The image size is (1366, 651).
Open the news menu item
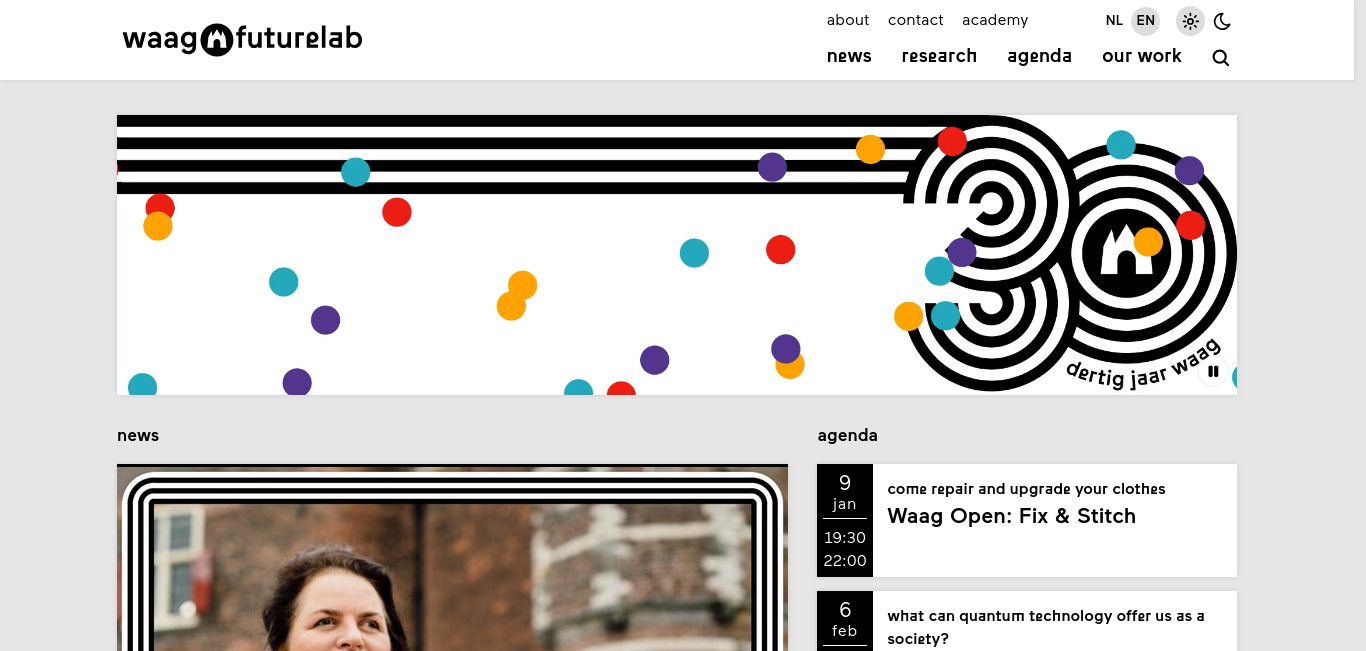tap(849, 56)
